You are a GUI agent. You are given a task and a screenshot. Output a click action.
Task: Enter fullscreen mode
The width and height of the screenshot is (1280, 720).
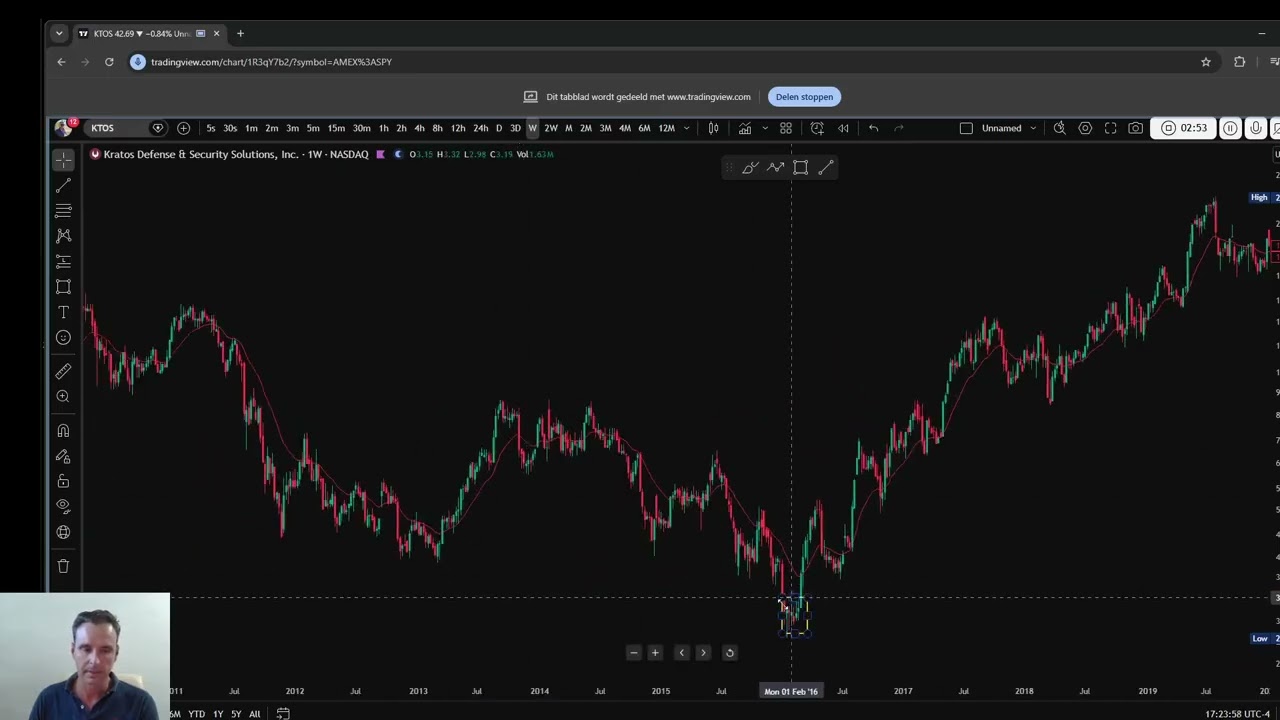pyautogui.click(x=1110, y=128)
